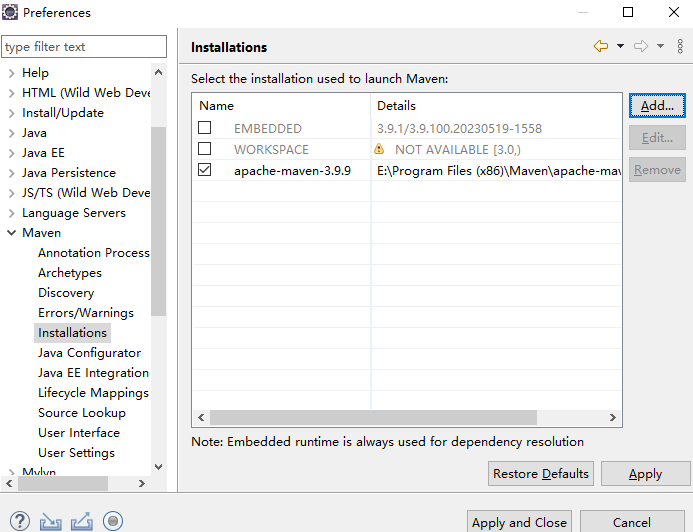The width and height of the screenshot is (693, 532).
Task: Click the Apply button
Action: [645, 474]
